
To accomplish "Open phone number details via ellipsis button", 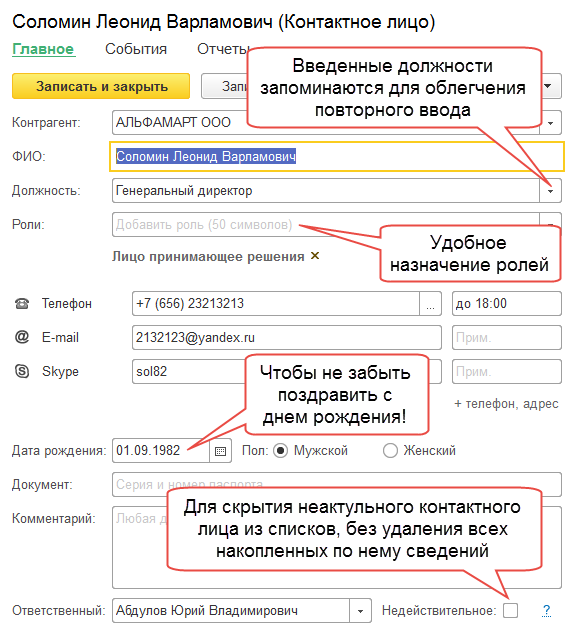I will click(430, 304).
